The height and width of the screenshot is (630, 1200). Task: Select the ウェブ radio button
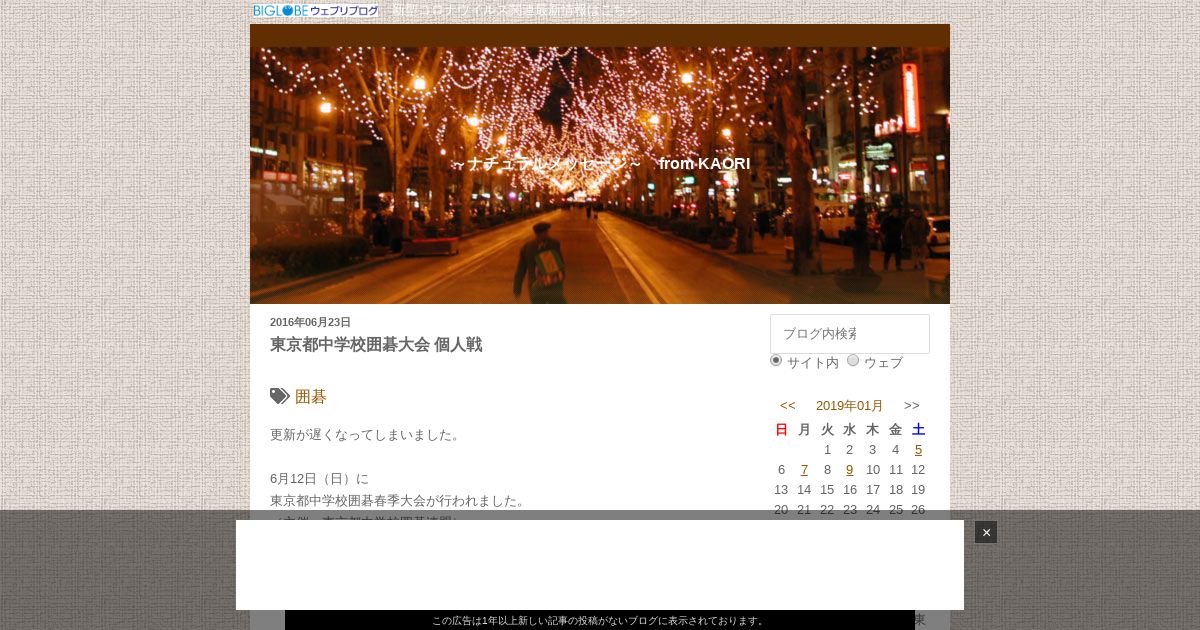(x=853, y=360)
